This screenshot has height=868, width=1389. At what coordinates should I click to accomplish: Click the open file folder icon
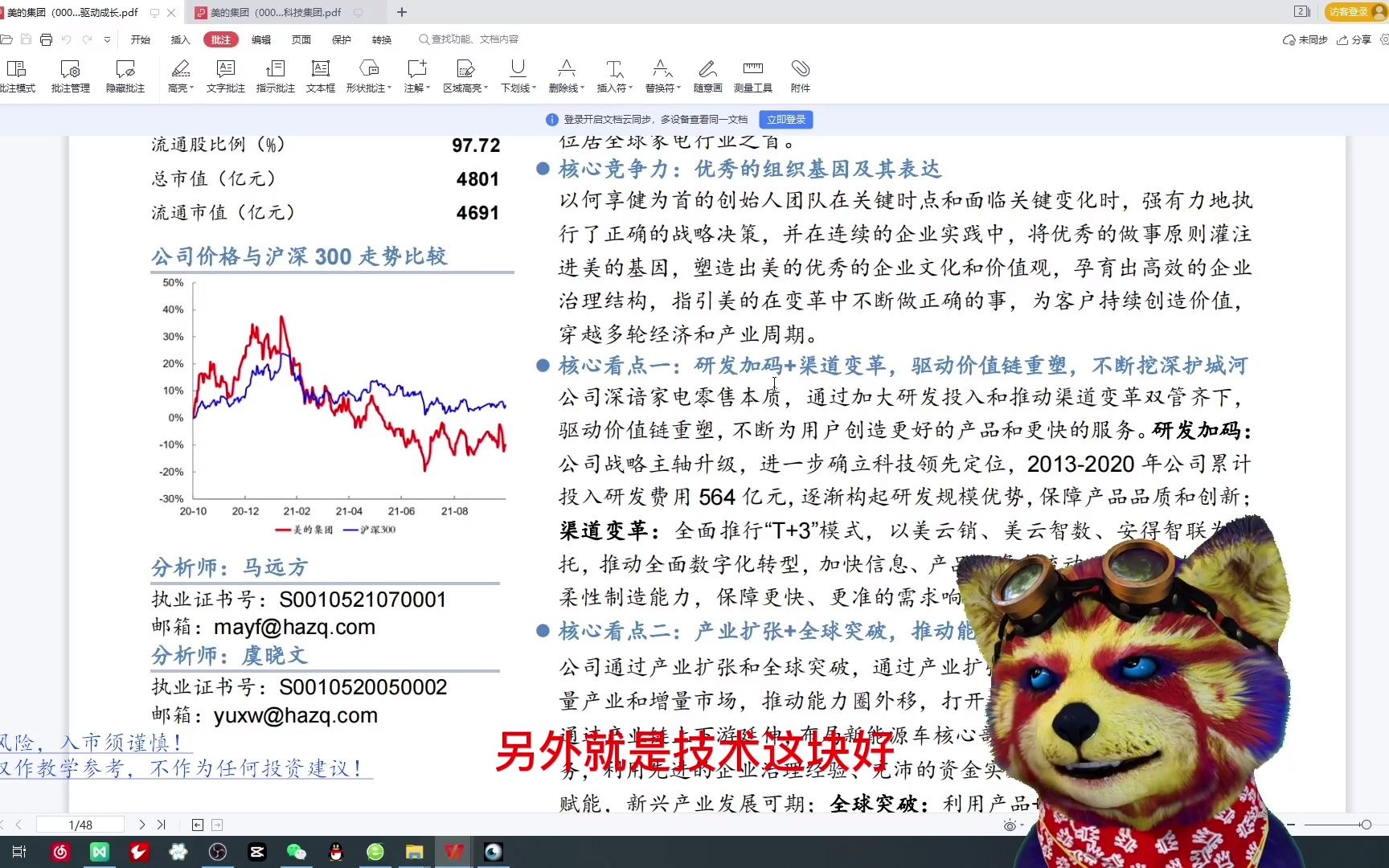6,39
